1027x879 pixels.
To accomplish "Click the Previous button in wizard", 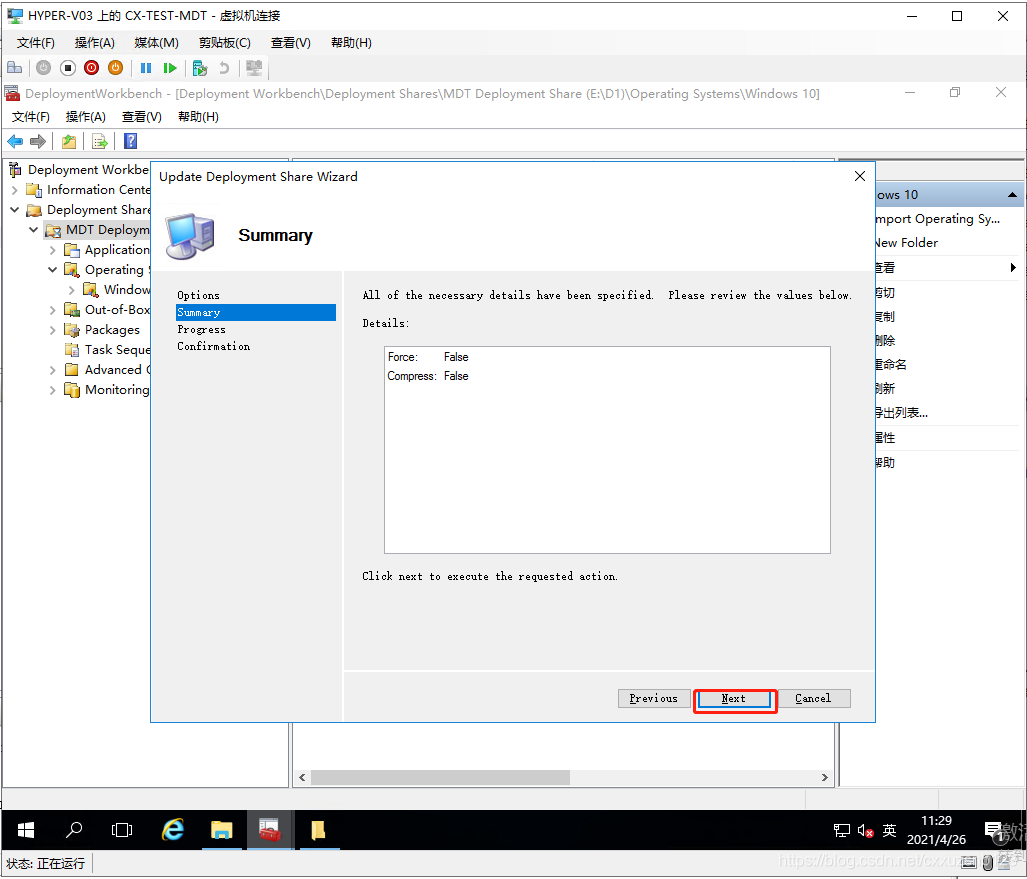I will point(654,699).
